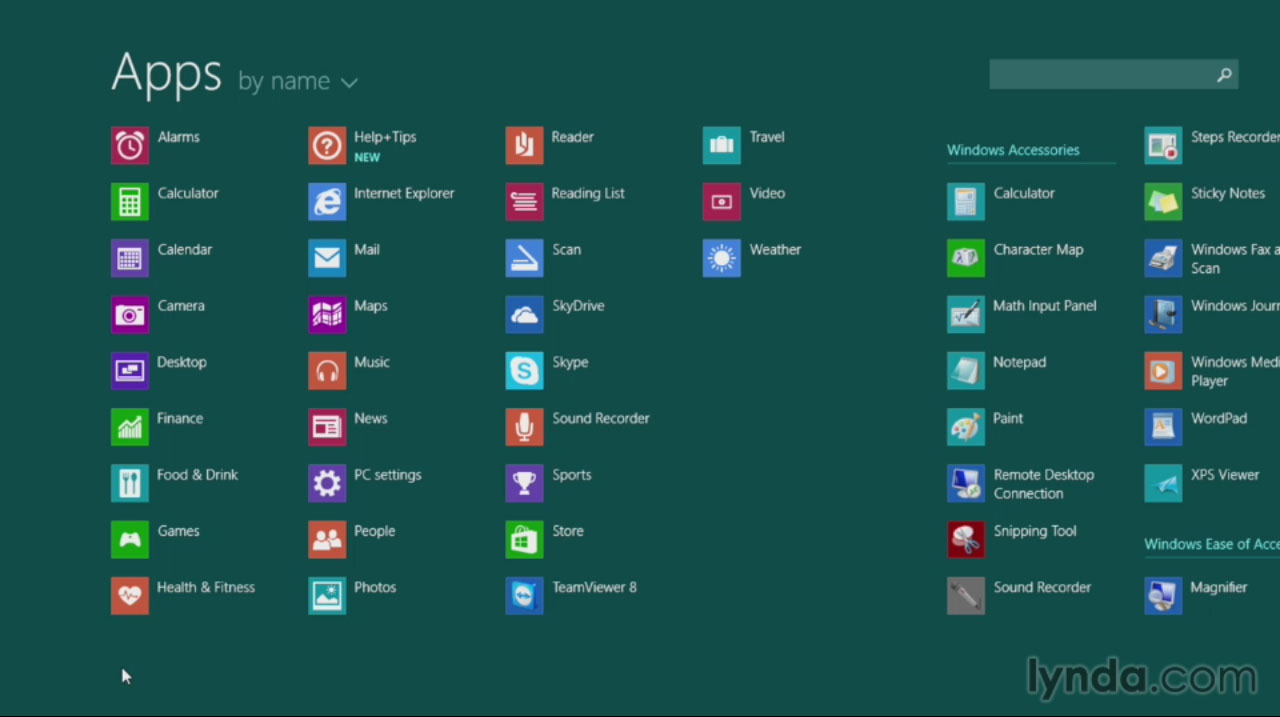1280x717 pixels.
Task: Open the Reader app icon
Action: coord(525,146)
